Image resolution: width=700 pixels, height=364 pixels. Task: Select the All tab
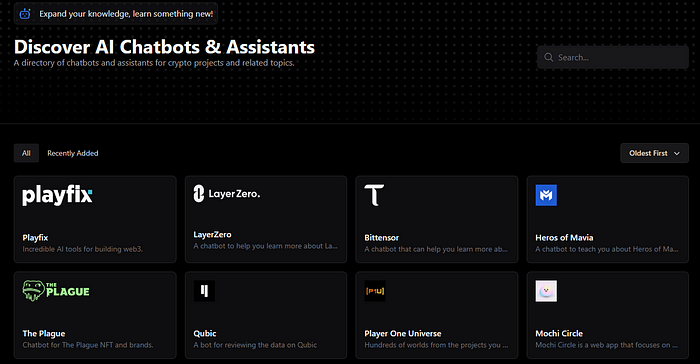26,153
